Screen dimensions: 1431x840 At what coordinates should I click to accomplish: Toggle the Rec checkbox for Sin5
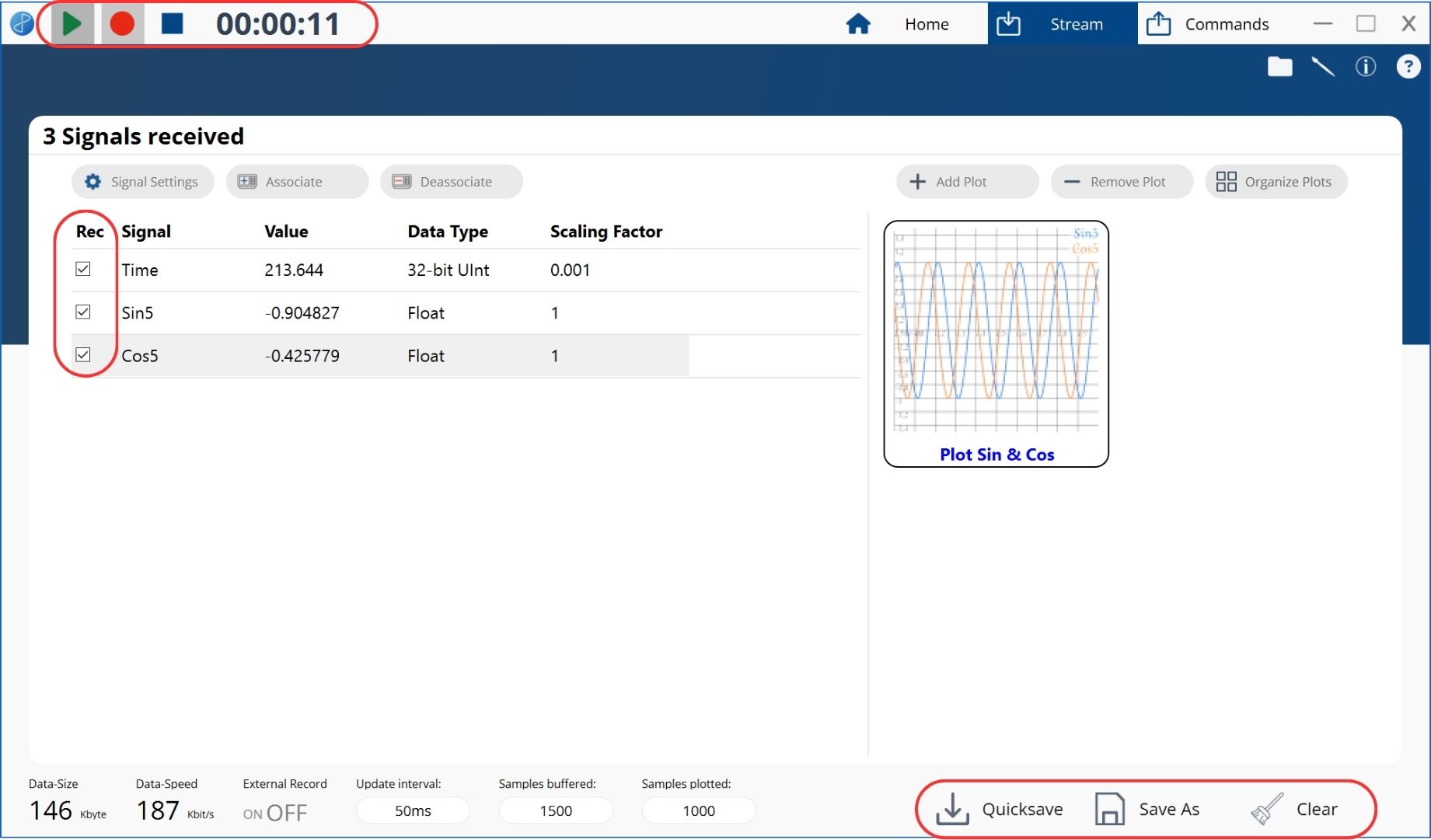[83, 312]
